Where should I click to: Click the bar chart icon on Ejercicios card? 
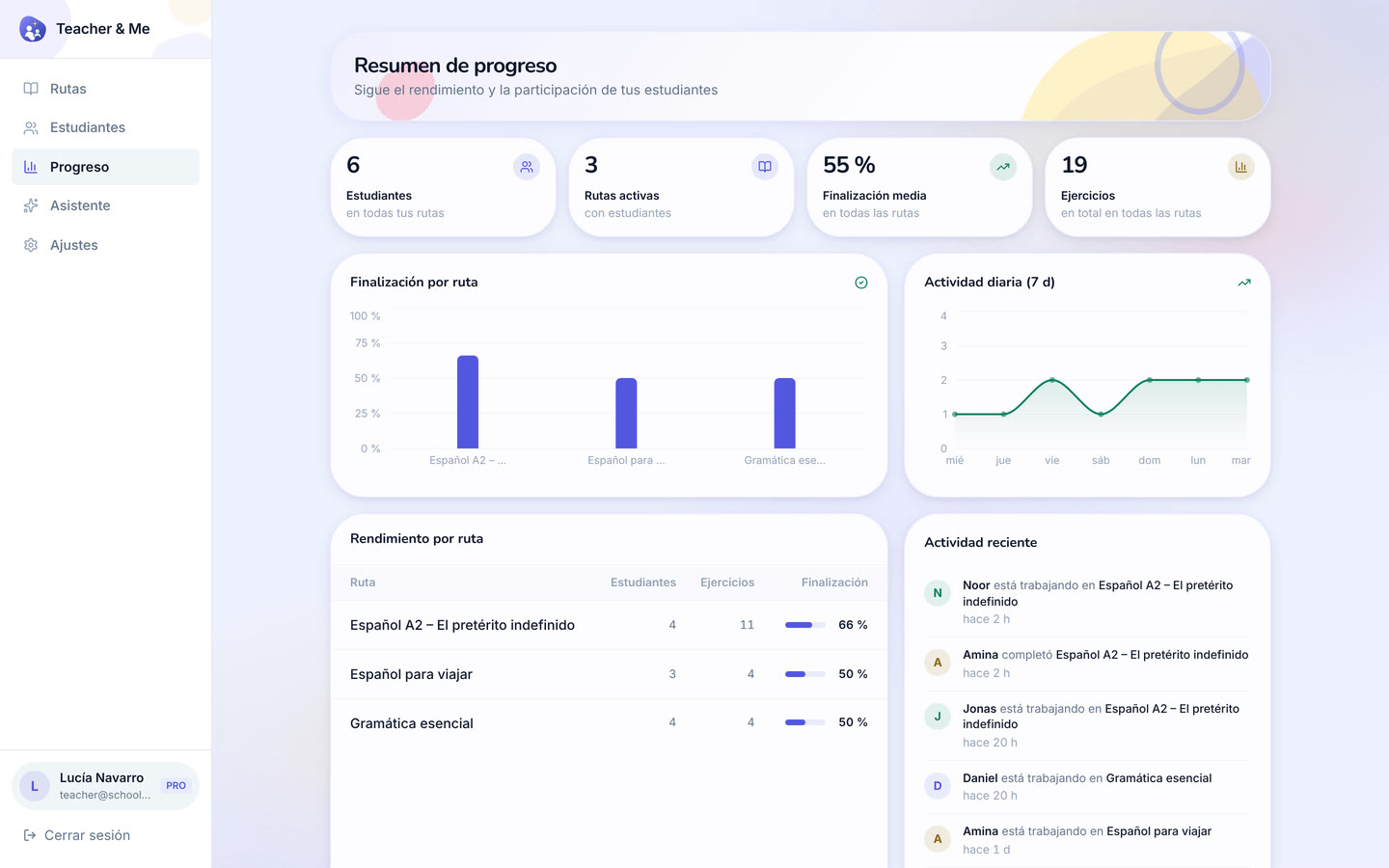point(1241,167)
